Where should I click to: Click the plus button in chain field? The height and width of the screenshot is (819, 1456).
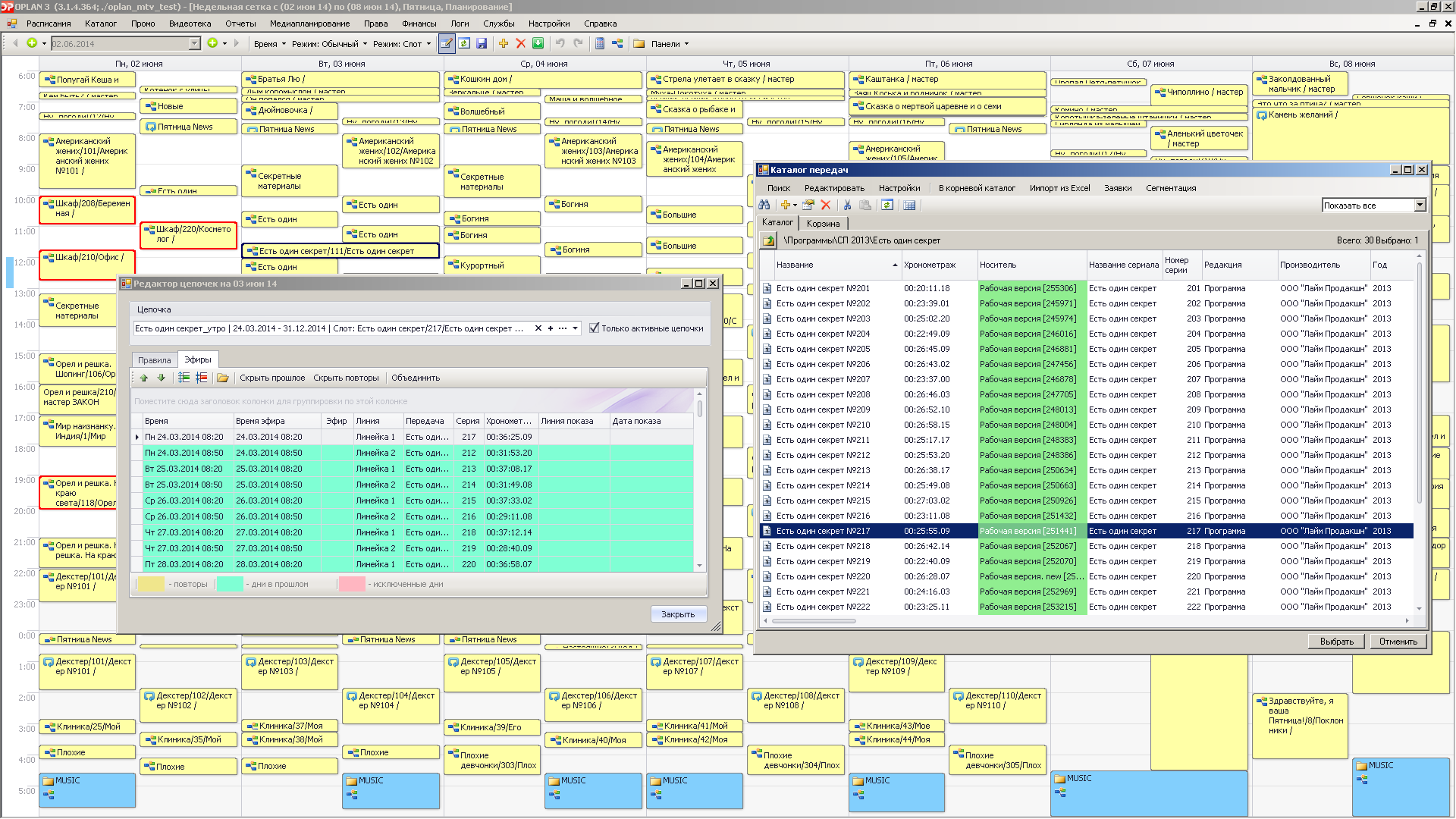[551, 328]
